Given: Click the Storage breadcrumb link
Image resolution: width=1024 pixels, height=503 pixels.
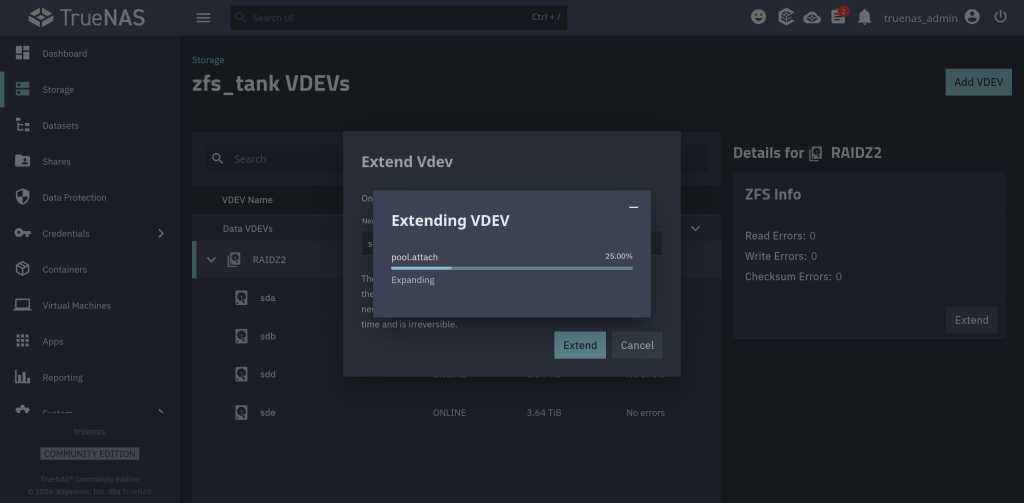Looking at the screenshot, I should coord(208,61).
